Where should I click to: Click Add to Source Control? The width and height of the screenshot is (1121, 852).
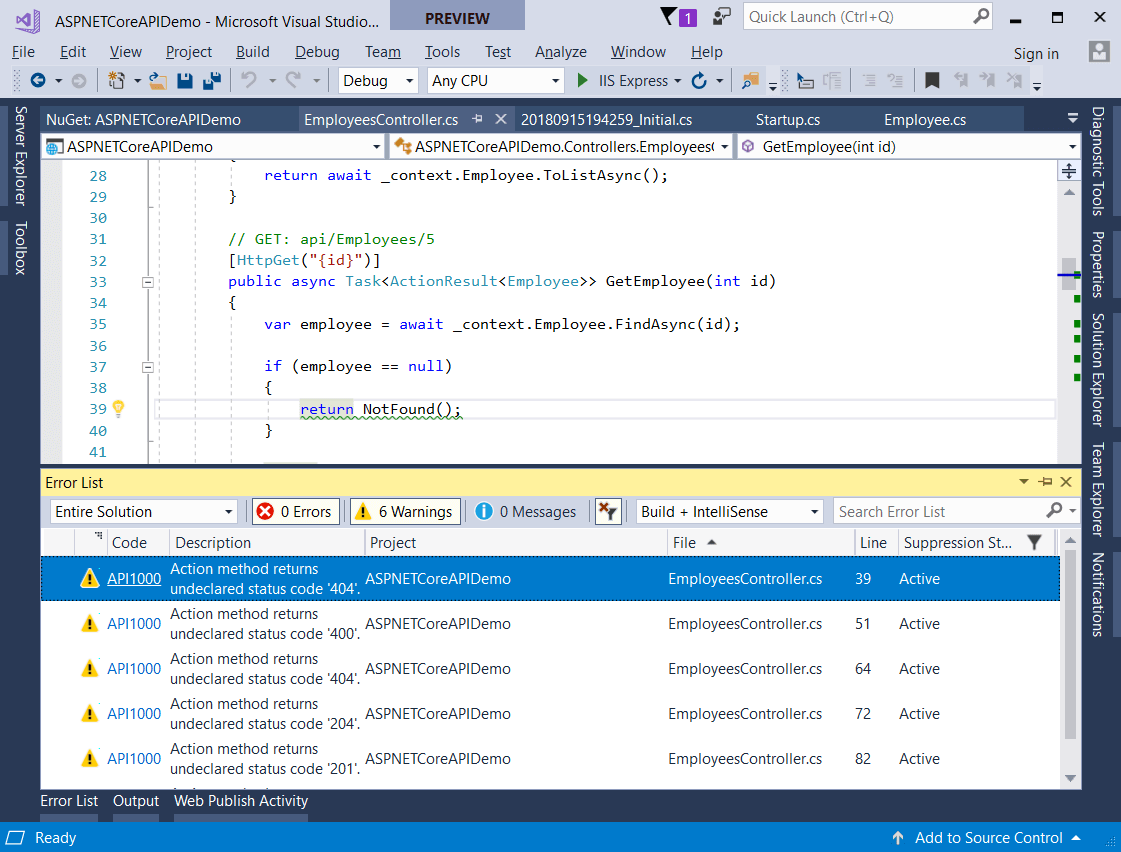(x=988, y=838)
